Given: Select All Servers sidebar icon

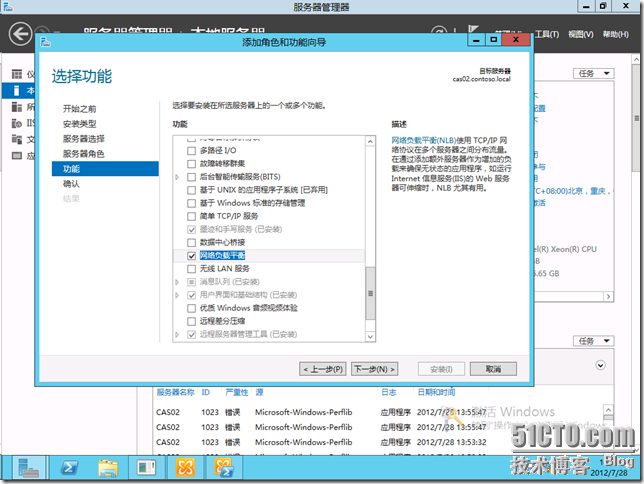Looking at the screenshot, I should click(17, 107).
